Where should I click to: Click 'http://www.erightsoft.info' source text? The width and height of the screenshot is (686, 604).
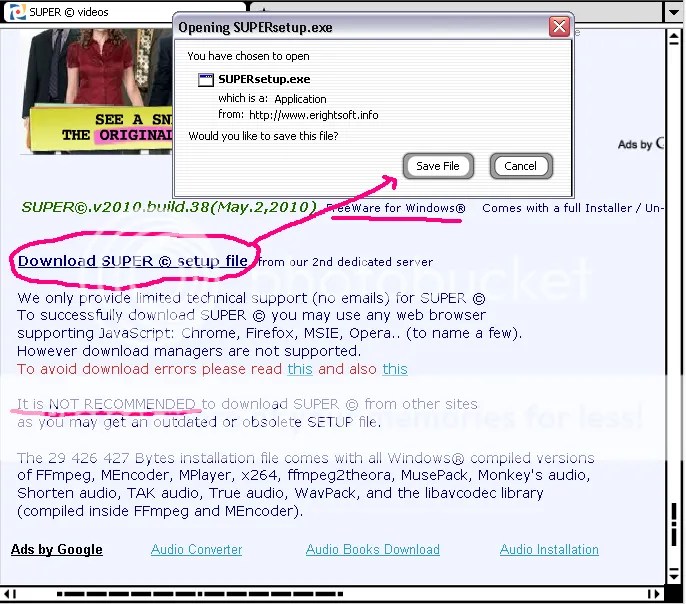[x=314, y=115]
